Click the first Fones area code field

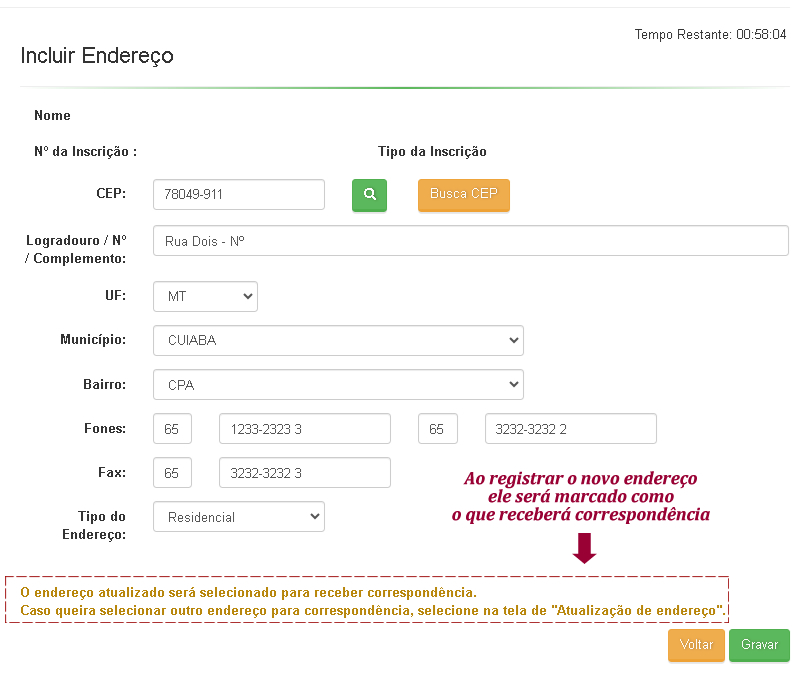pos(172,429)
